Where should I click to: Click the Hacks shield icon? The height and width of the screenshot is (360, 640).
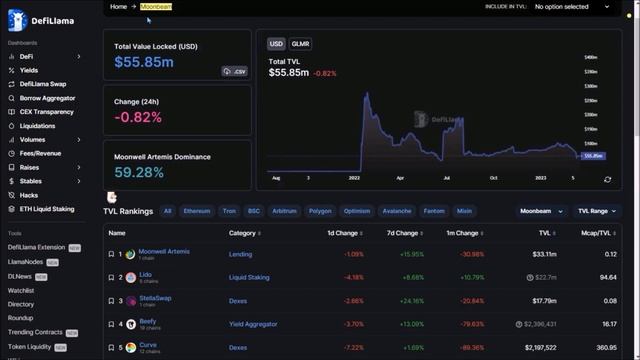11,196
